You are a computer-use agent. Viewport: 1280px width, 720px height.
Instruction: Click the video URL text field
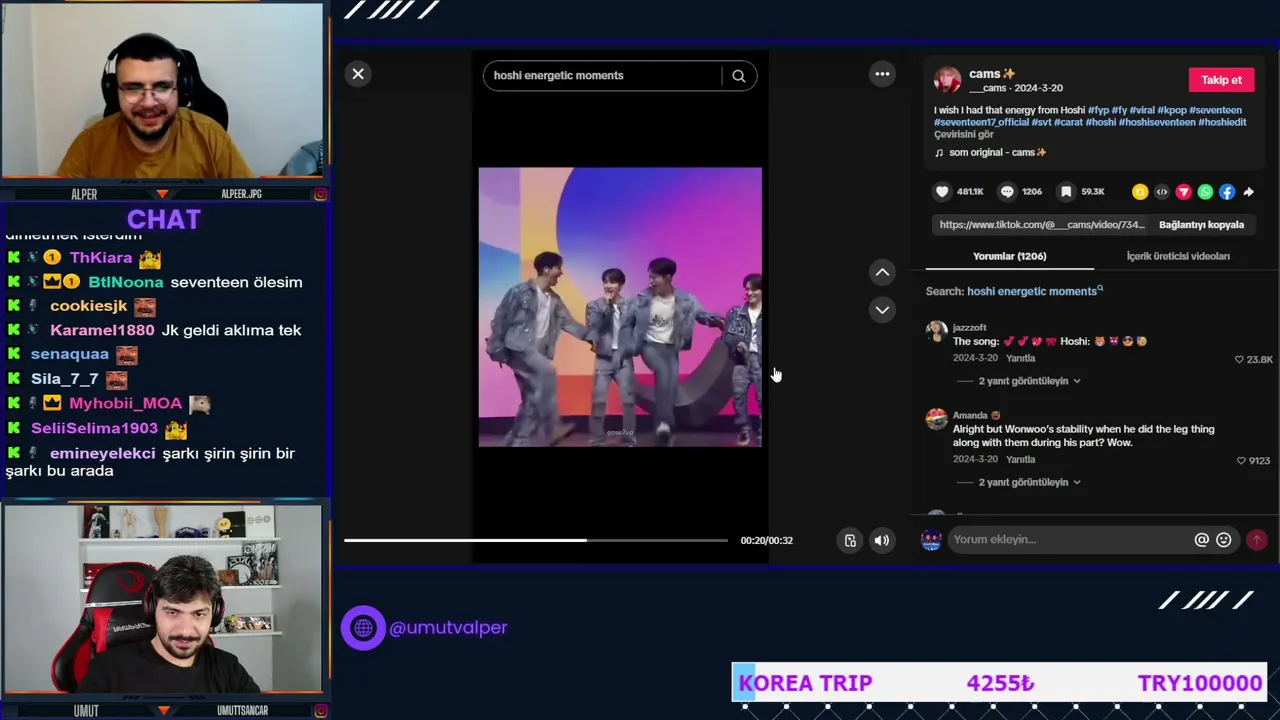1043,225
